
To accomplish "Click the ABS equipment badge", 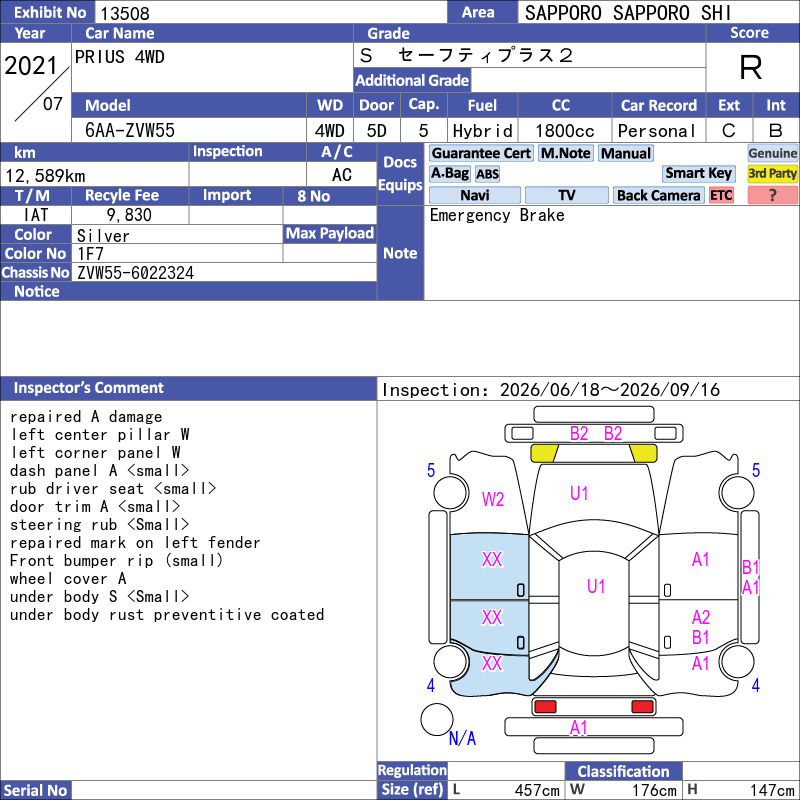I will 487,174.
